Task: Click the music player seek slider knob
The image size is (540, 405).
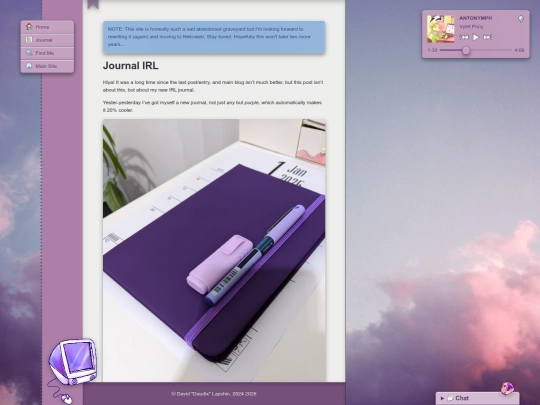Action: [x=466, y=51]
